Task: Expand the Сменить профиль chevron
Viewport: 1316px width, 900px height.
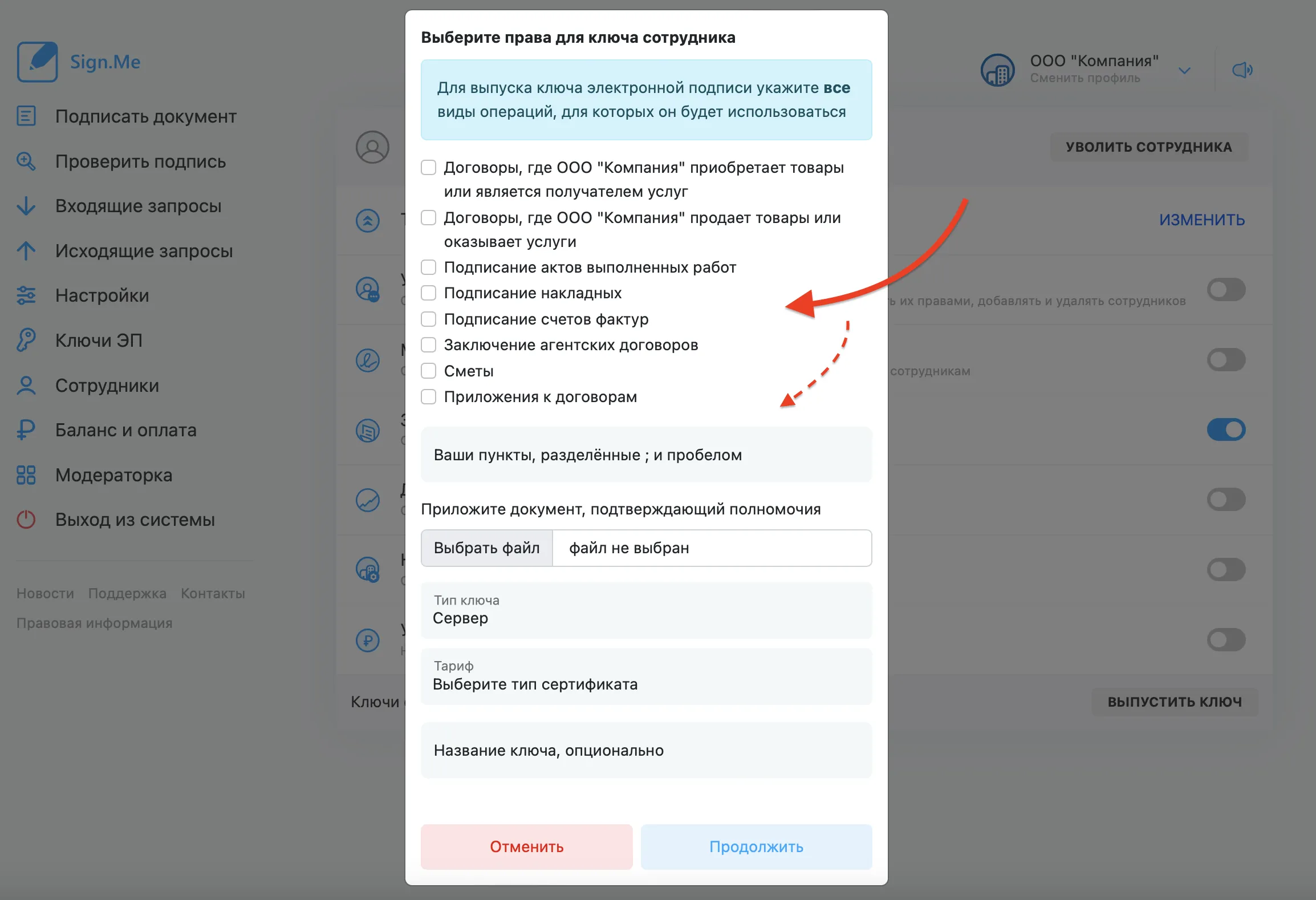Action: 1184,71
